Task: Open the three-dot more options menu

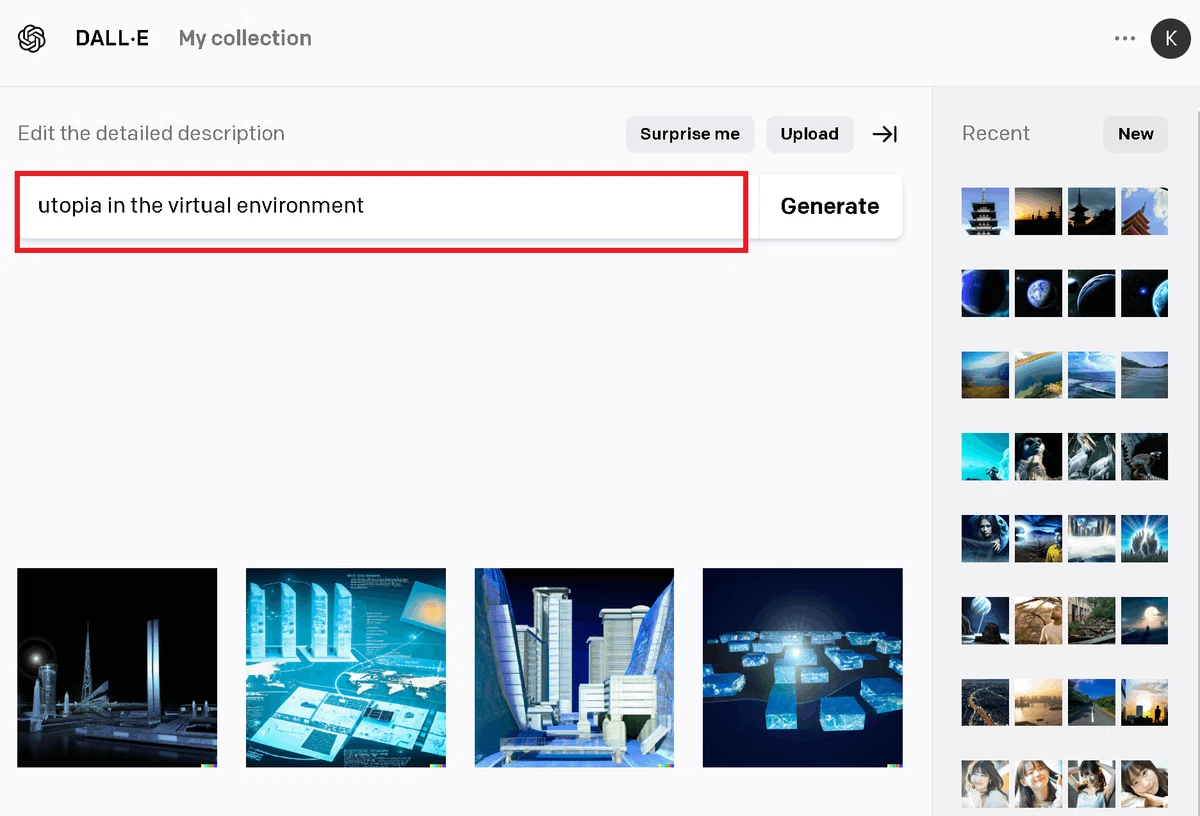Action: click(1125, 38)
